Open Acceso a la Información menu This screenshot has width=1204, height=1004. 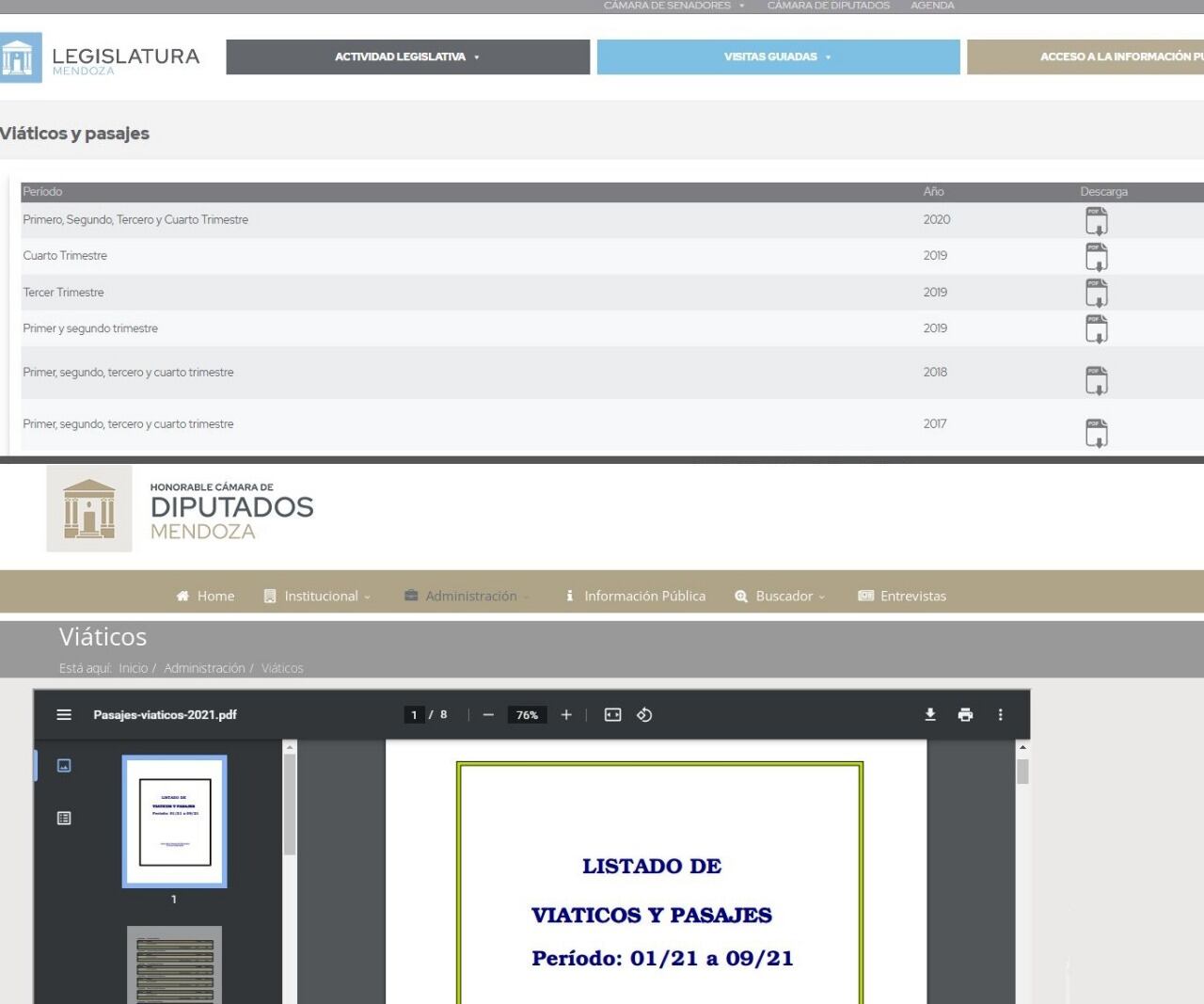(x=1085, y=56)
